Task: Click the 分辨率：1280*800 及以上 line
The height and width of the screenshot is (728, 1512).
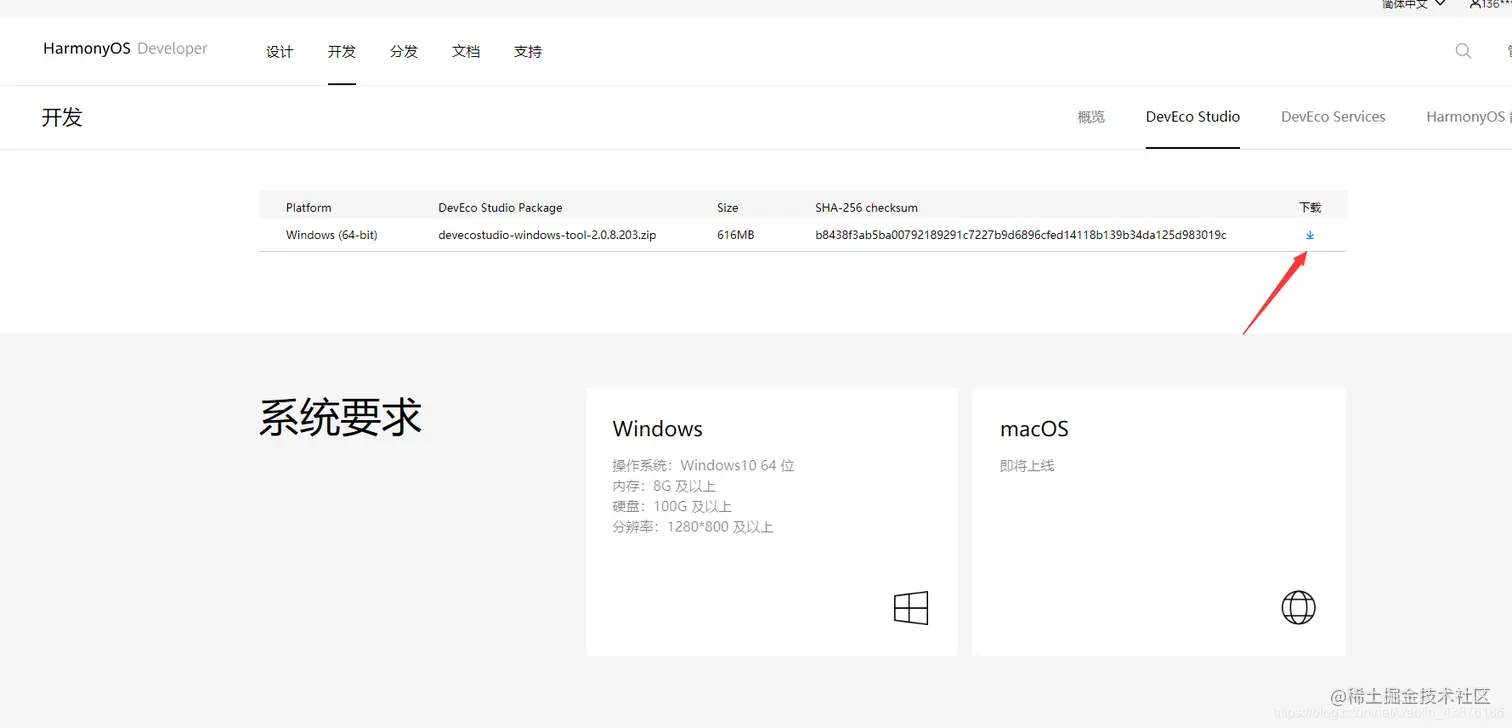Action: (x=693, y=527)
